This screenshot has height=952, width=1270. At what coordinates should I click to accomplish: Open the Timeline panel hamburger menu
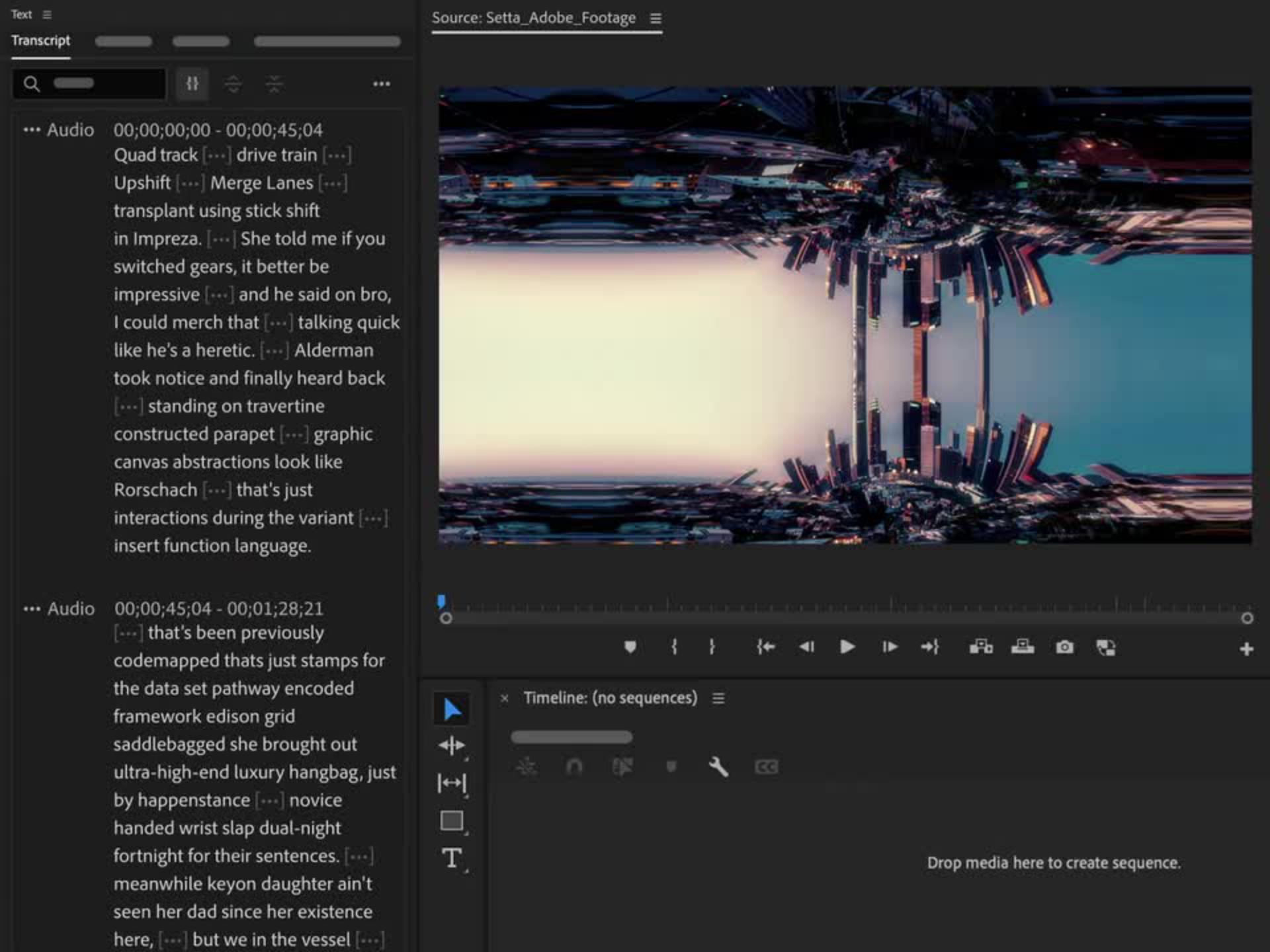pos(718,698)
